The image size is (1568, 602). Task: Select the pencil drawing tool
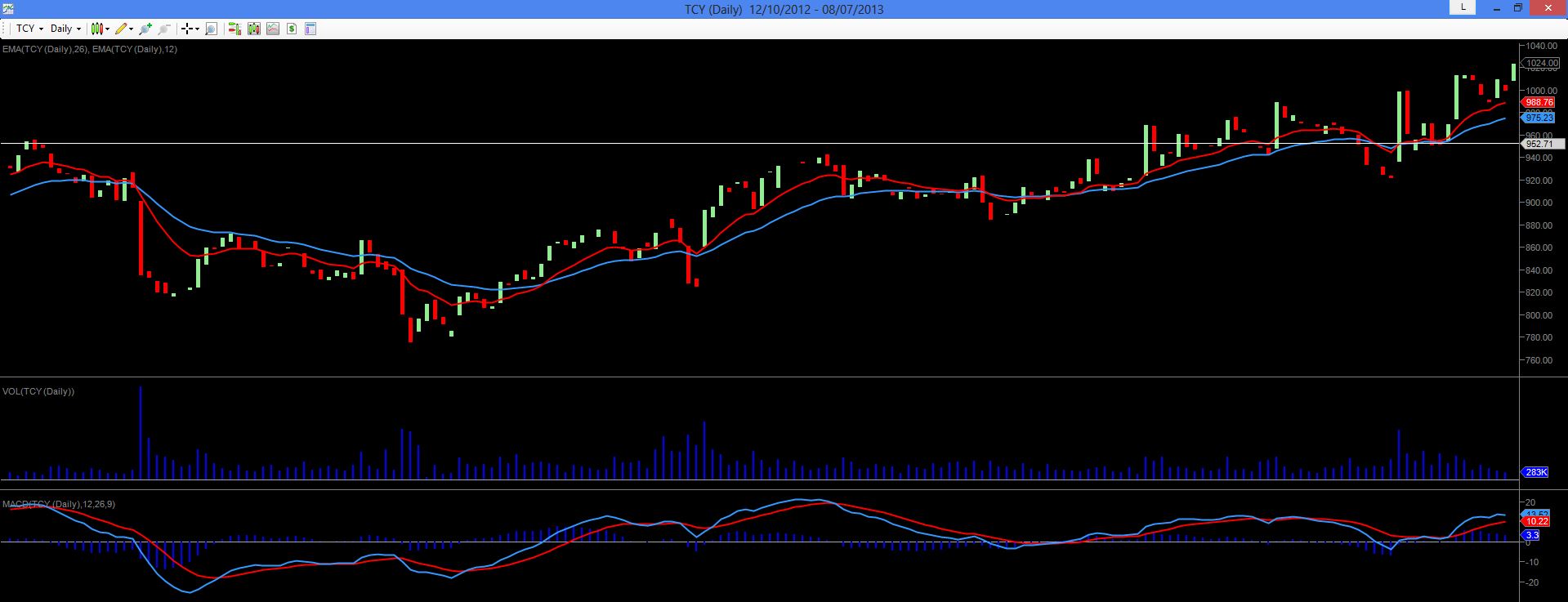[x=121, y=29]
